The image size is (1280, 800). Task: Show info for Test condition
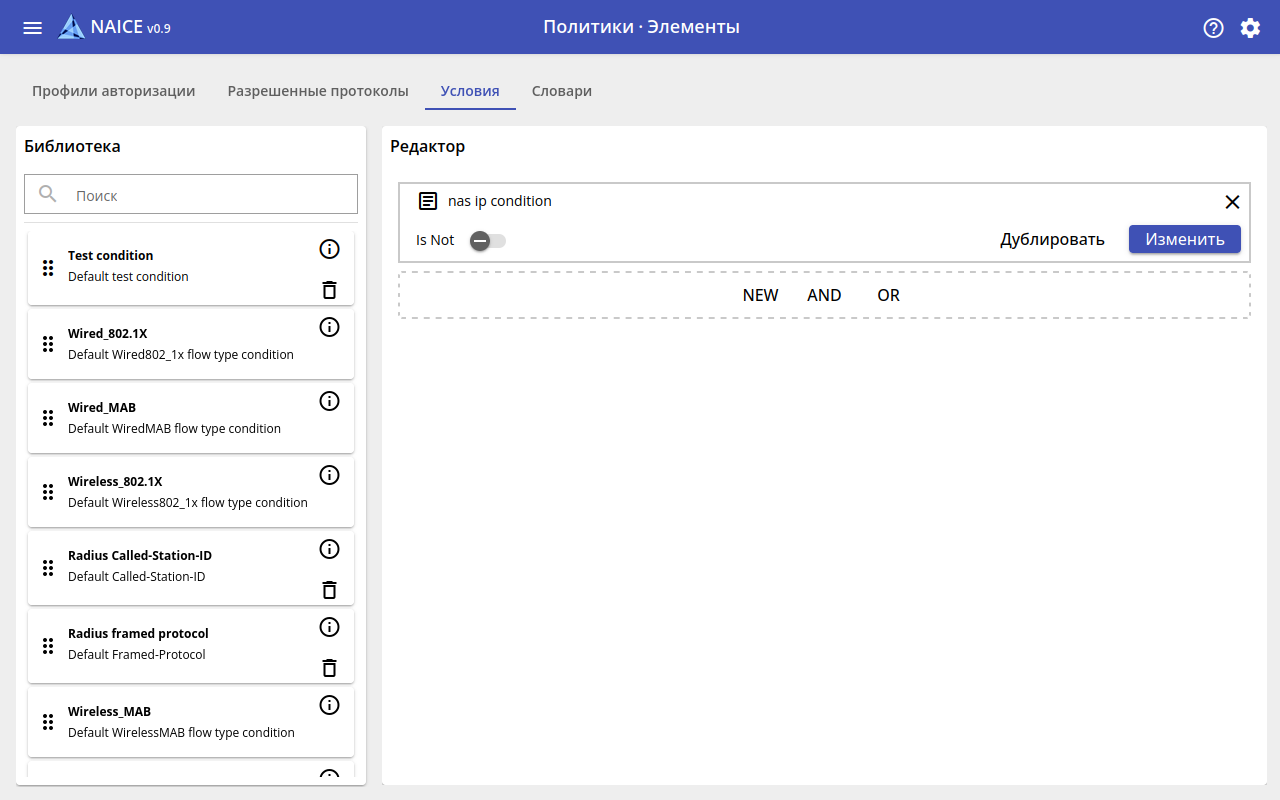click(329, 249)
